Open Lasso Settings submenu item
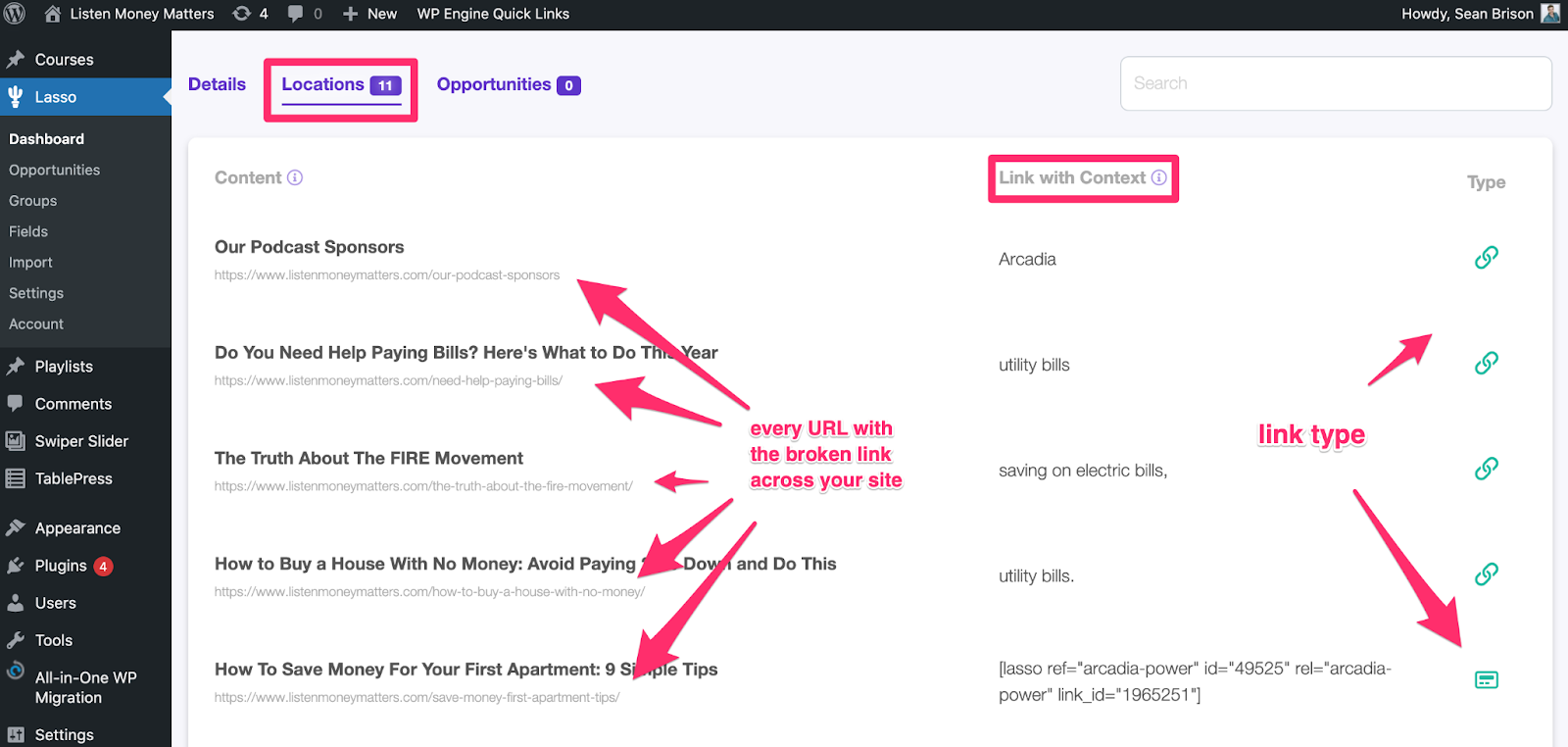Viewport: 1568px width, 747px height. 36,293
